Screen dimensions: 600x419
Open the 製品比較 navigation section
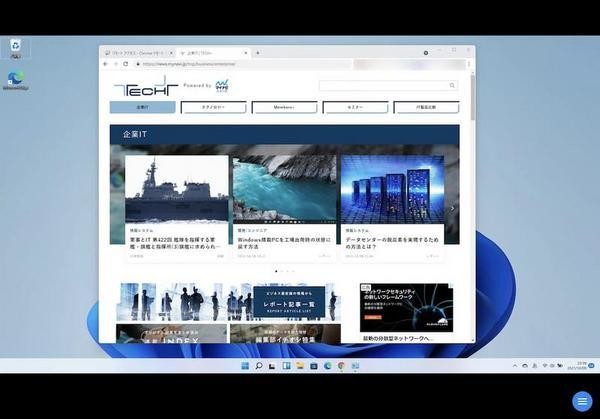[426, 107]
